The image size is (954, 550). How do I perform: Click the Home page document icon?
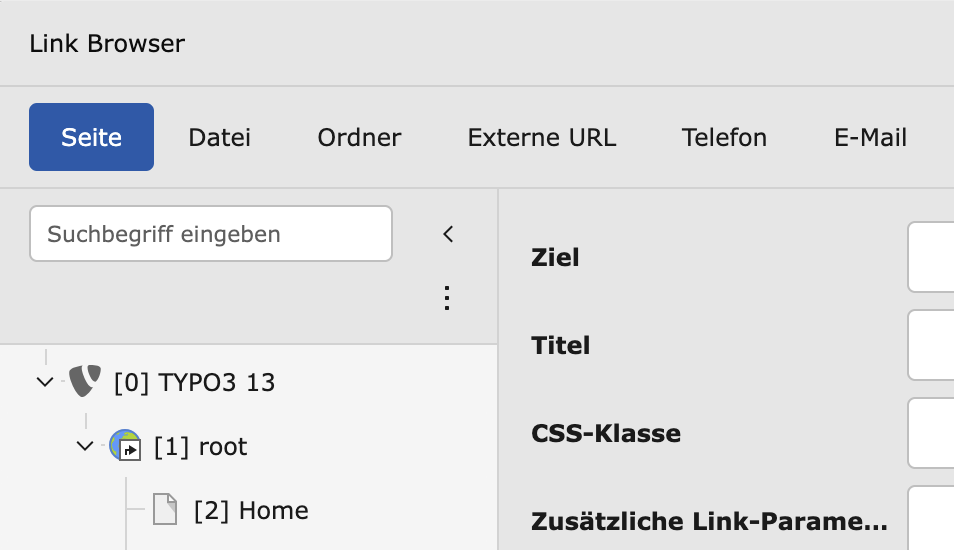(x=165, y=510)
